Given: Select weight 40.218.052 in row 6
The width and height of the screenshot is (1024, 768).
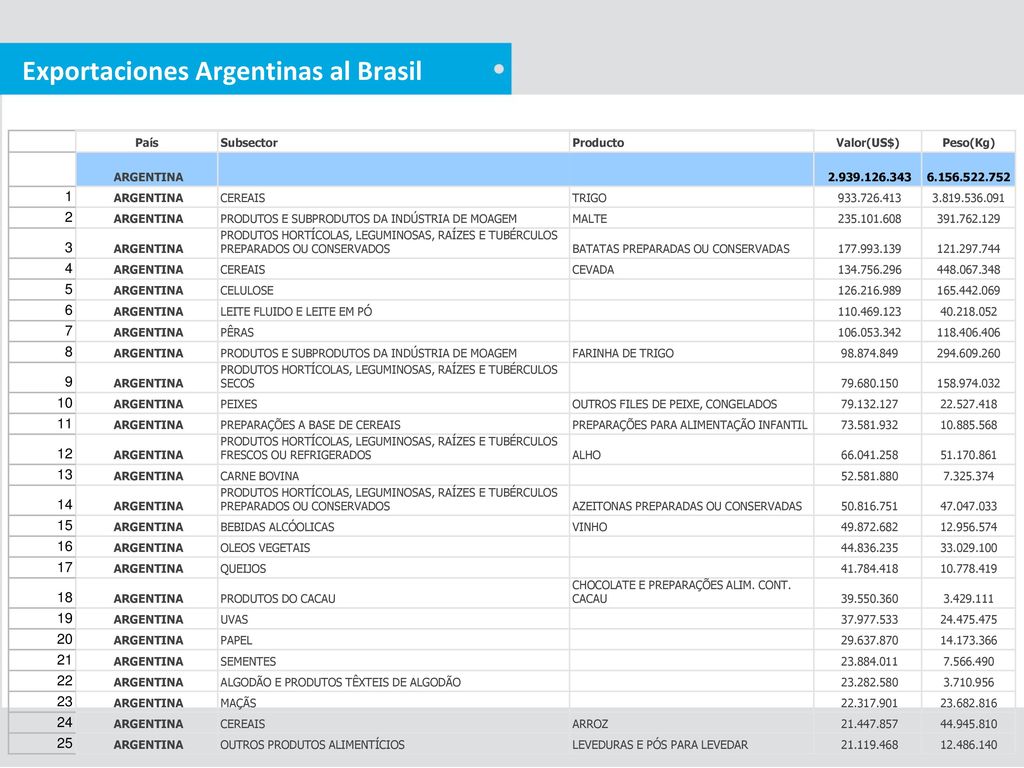Looking at the screenshot, I should 968,312.
